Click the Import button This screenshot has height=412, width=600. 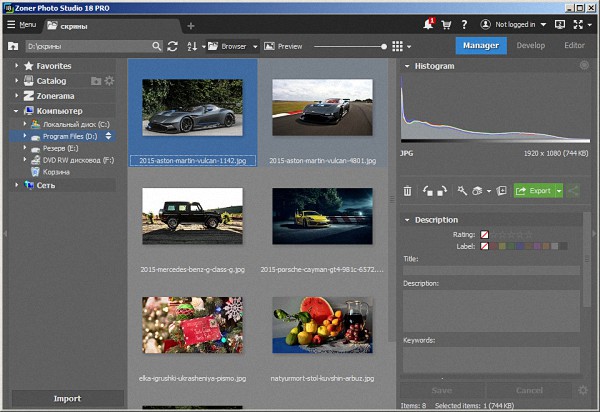click(x=67, y=399)
